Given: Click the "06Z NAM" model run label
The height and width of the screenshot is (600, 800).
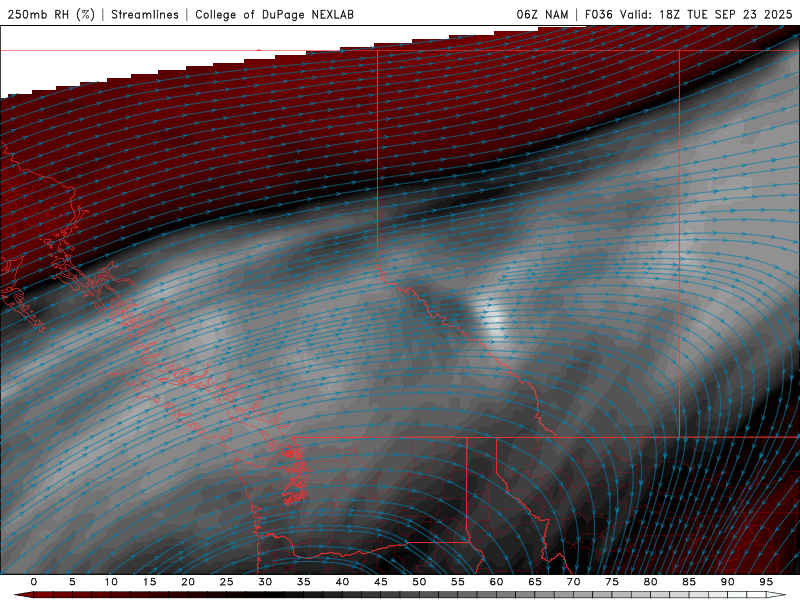Looking at the screenshot, I should coord(542,14).
